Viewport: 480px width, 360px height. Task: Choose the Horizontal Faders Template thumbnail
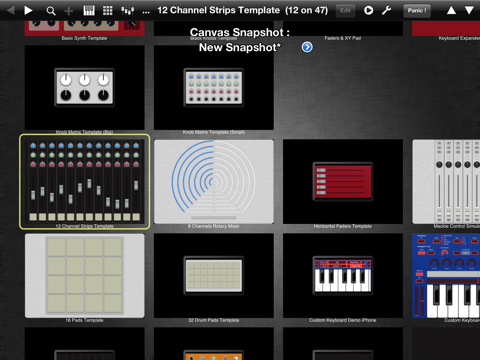click(343, 182)
